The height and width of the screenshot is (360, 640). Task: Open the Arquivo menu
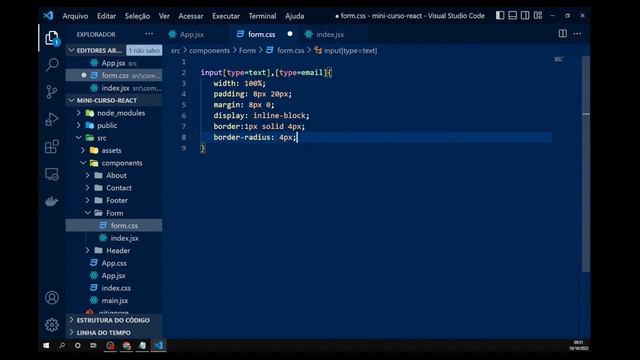click(75, 16)
